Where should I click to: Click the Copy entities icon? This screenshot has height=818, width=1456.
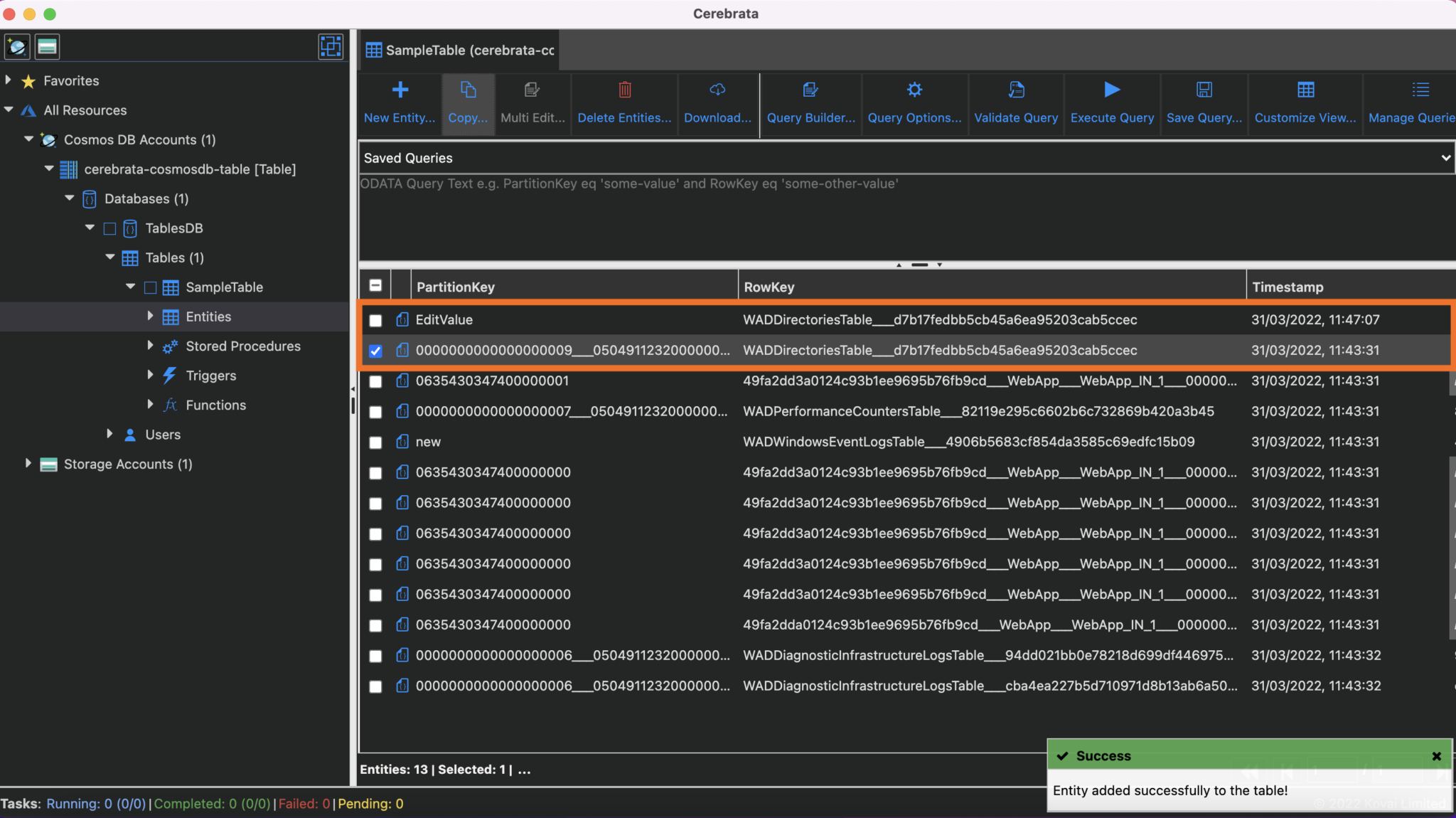468,90
